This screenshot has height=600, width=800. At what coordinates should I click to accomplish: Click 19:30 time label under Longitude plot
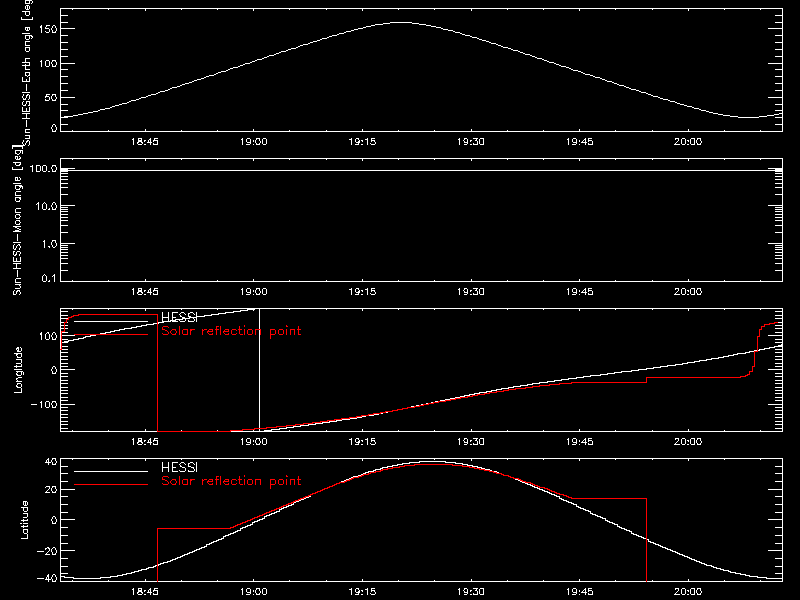tap(471, 441)
